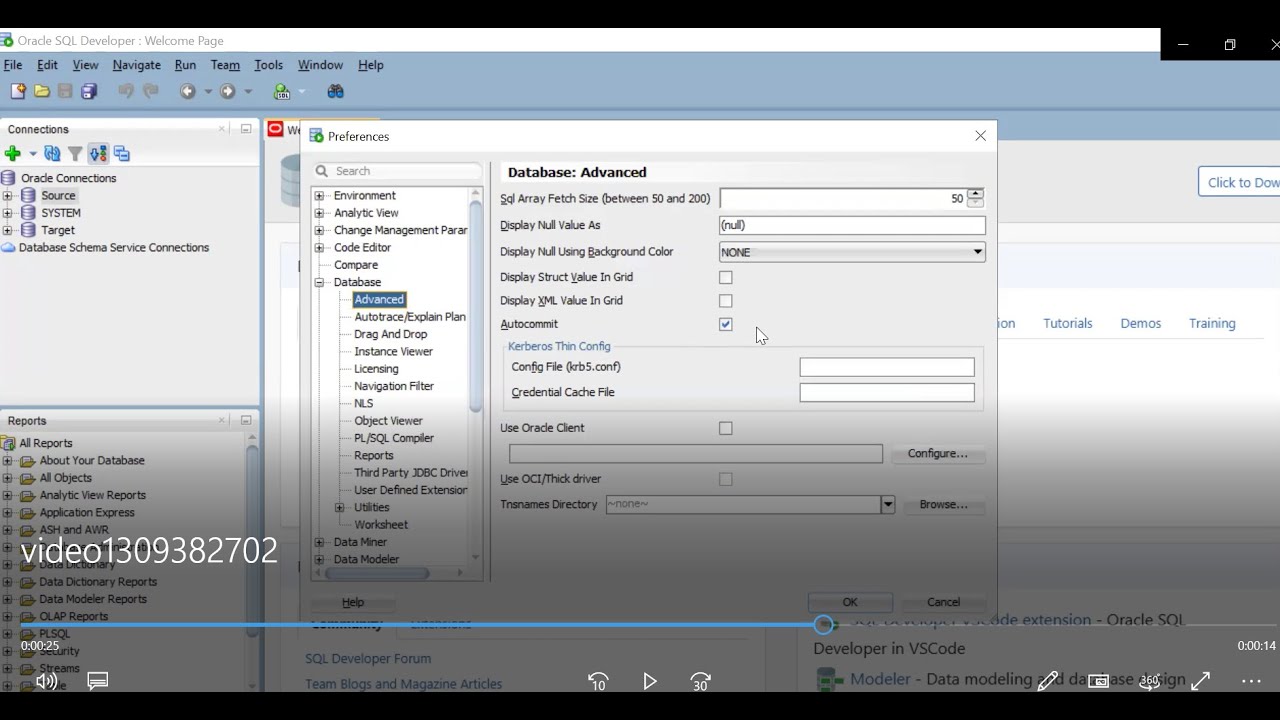
Task: Close the Preferences dialog with X
Action: [980, 136]
